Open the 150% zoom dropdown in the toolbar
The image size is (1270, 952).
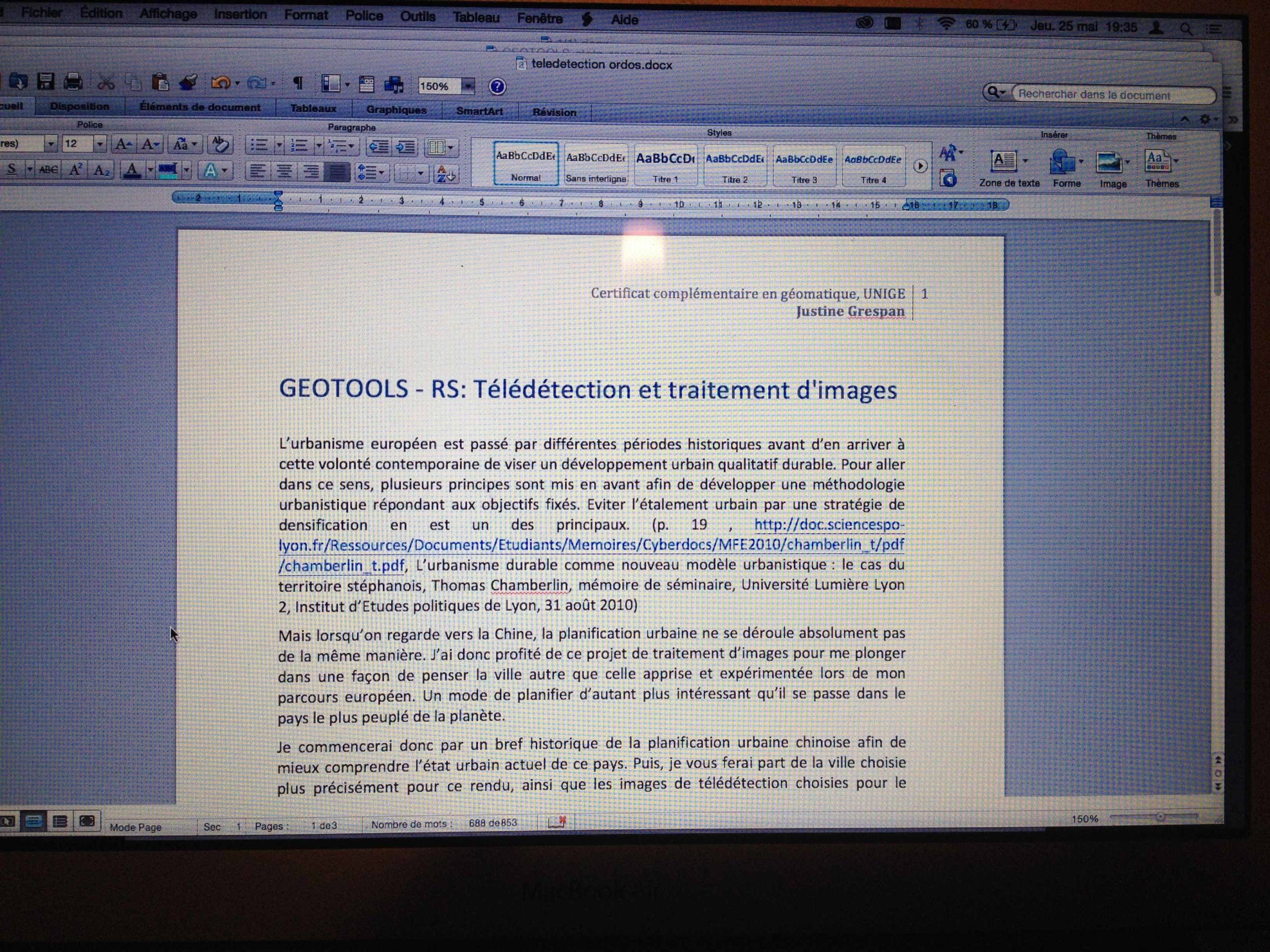(x=468, y=86)
